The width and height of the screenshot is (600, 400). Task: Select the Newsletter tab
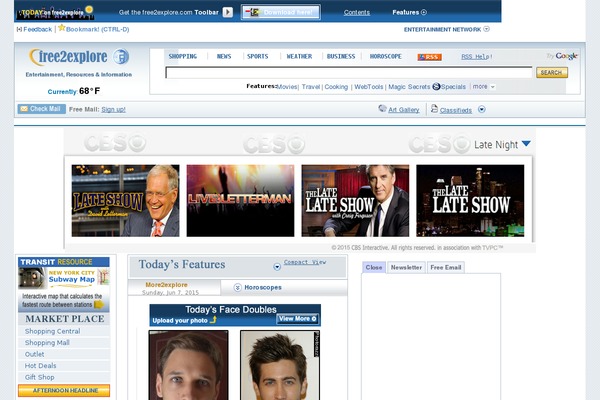(406, 267)
